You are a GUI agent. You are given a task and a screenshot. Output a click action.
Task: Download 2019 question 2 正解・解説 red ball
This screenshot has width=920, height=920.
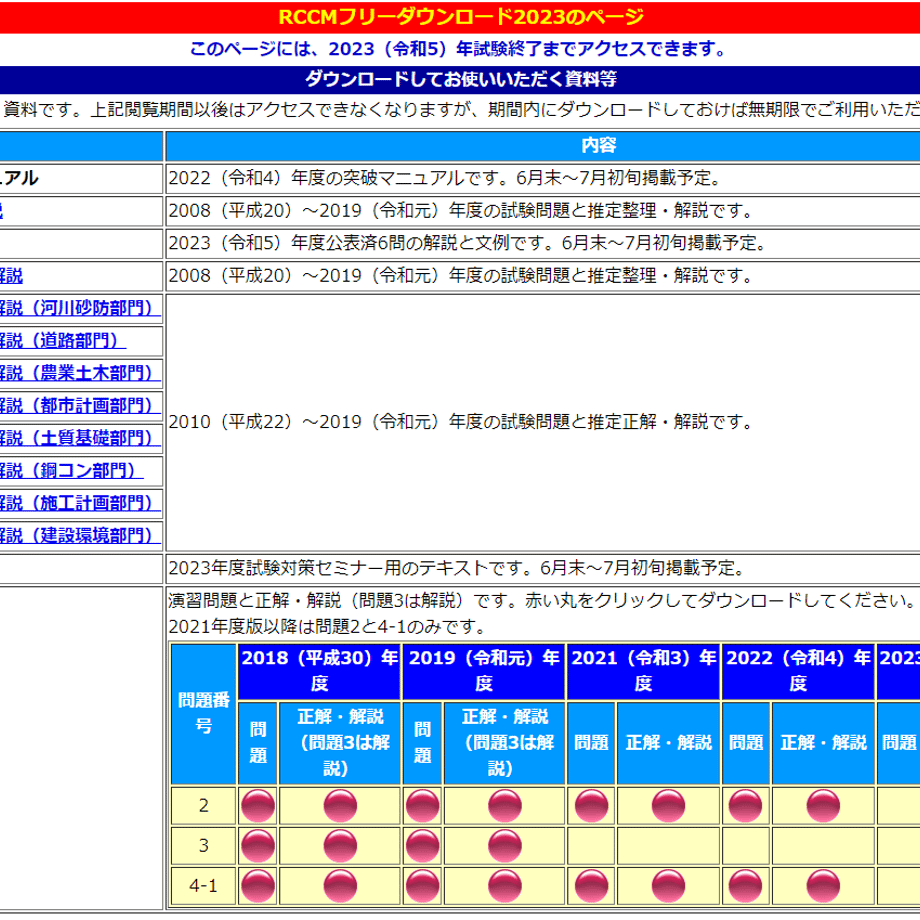505,806
